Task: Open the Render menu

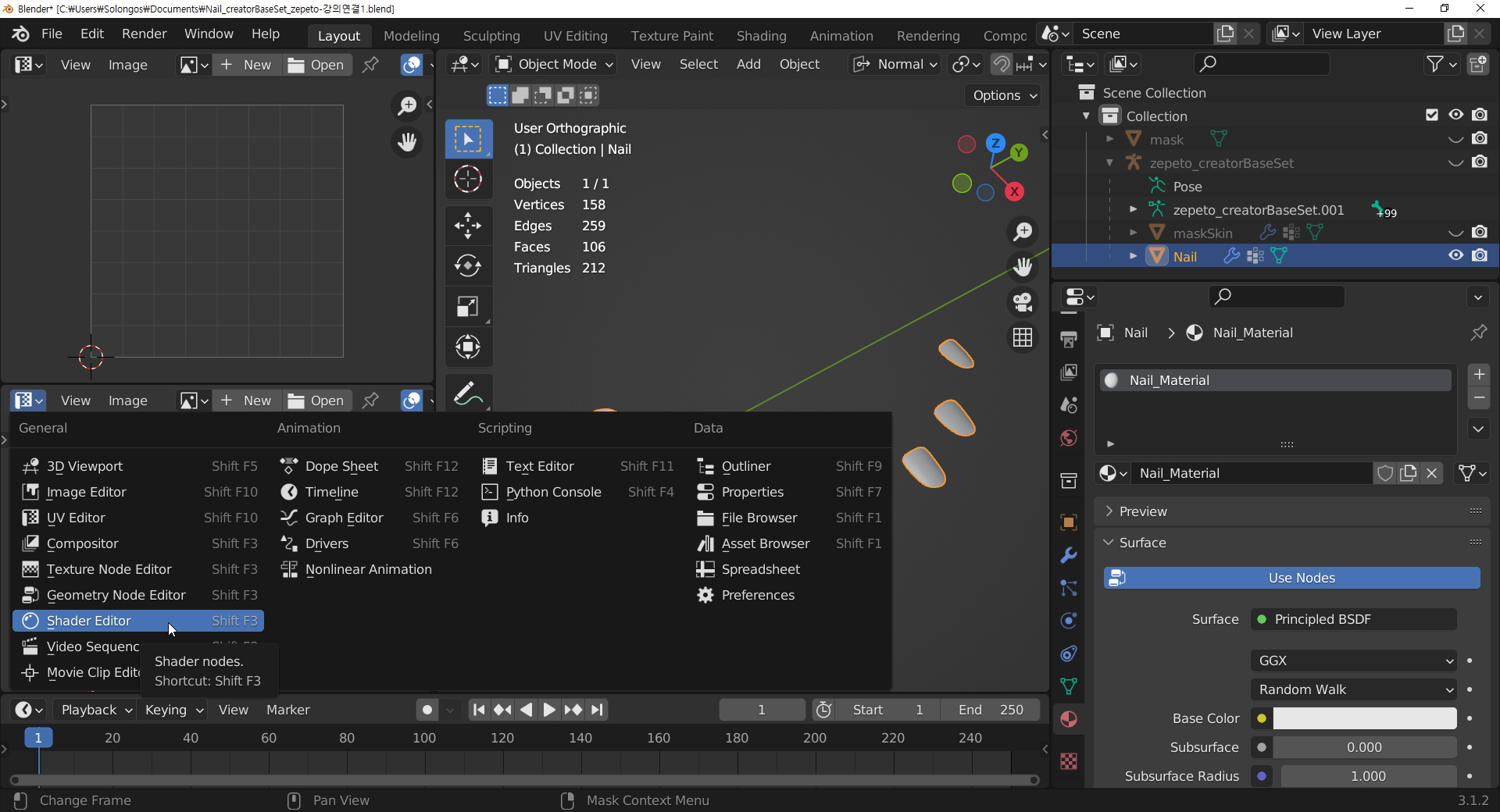Action: pos(145,34)
